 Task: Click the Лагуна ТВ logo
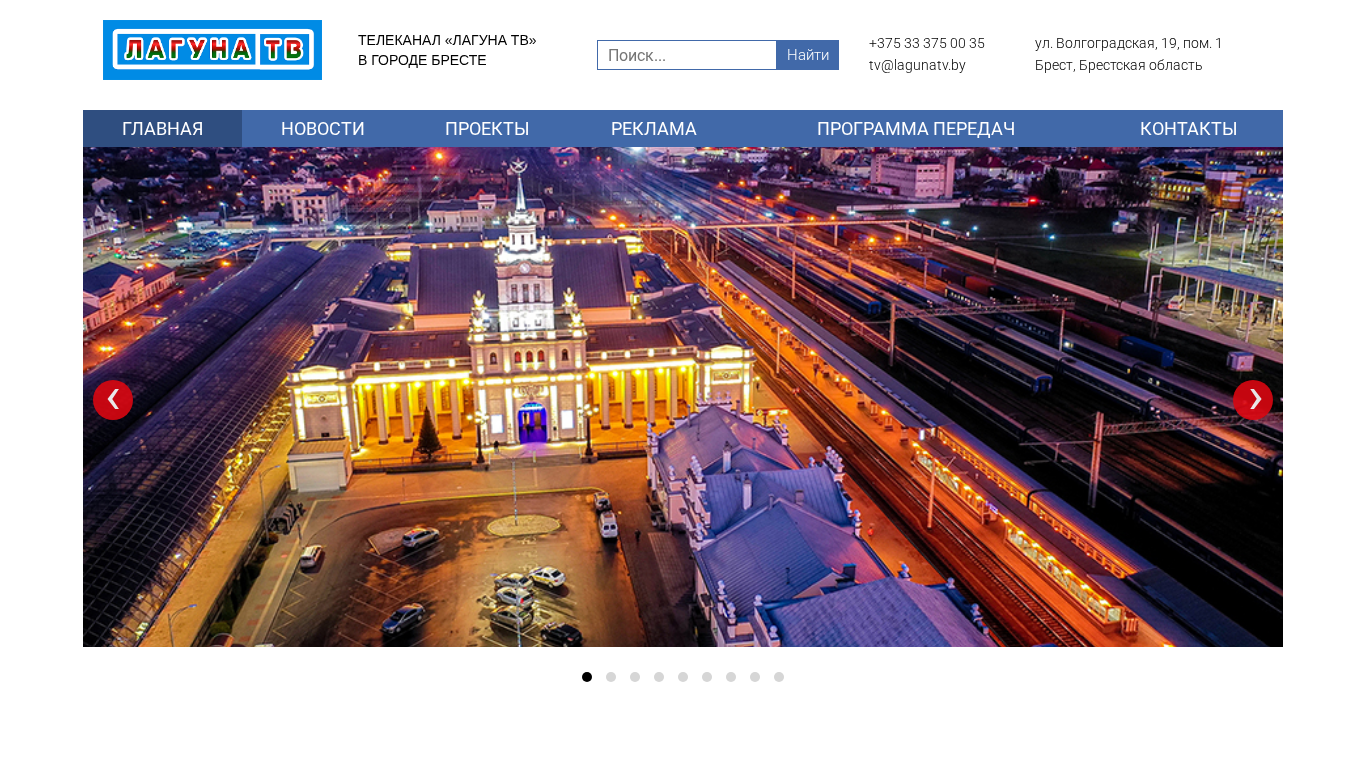pos(212,50)
